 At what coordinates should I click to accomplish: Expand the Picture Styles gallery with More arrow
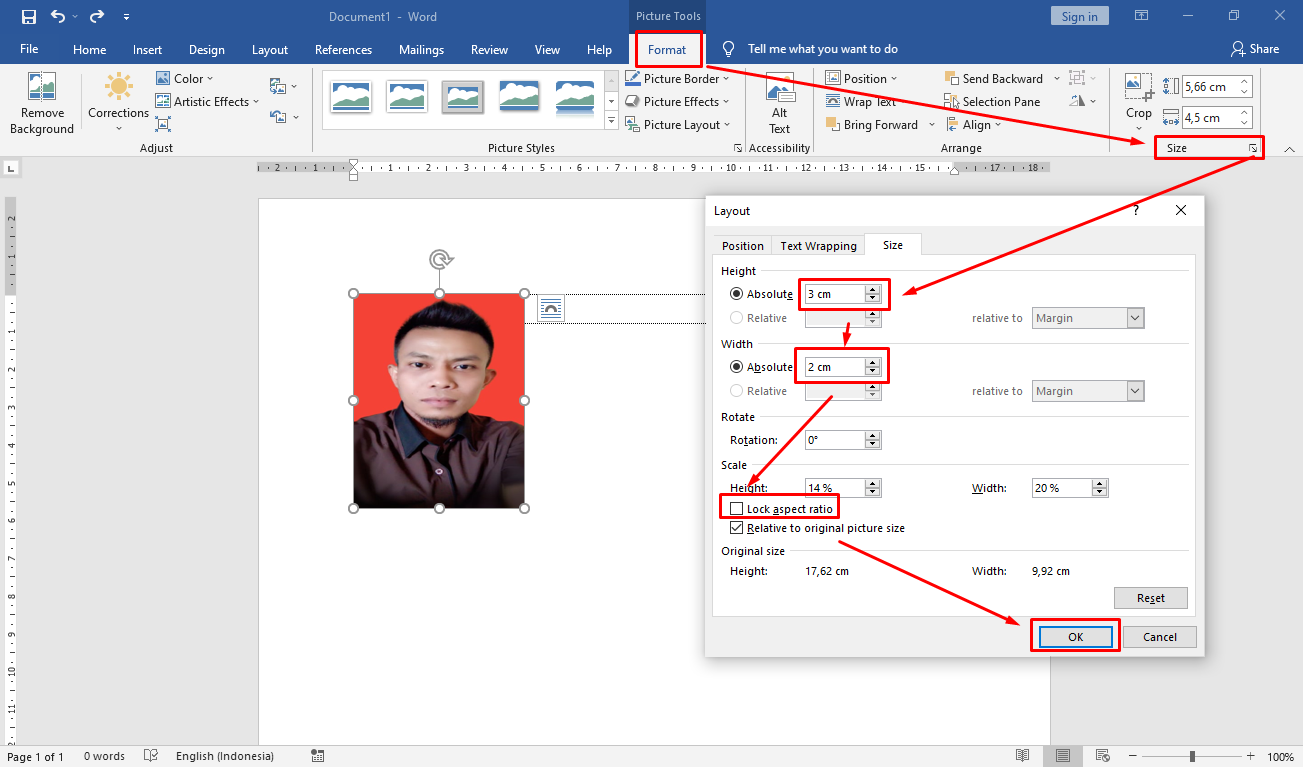coord(611,121)
